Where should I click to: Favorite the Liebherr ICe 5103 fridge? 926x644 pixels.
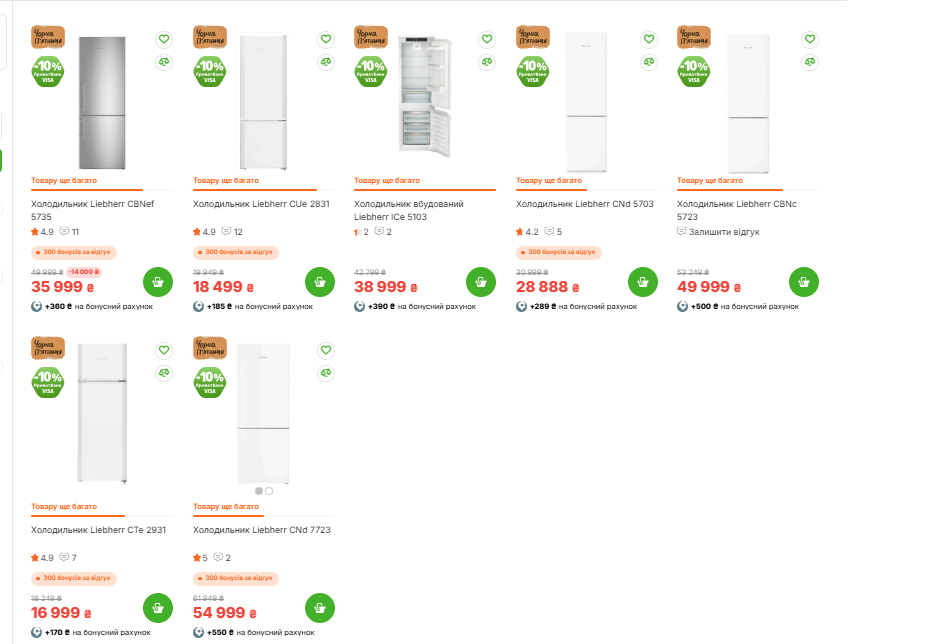click(487, 39)
